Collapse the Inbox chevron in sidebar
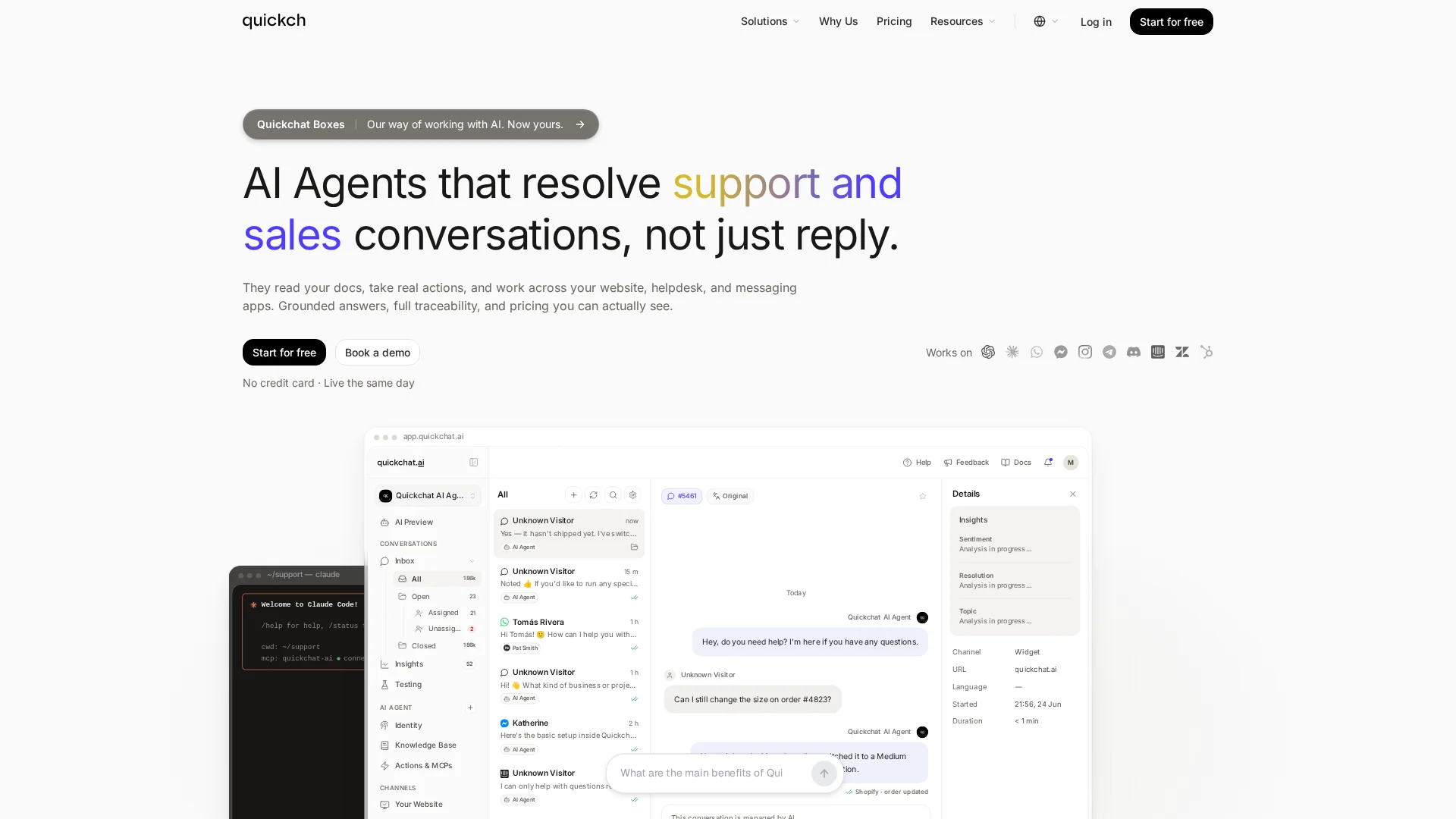The width and height of the screenshot is (1456, 819). (x=472, y=561)
